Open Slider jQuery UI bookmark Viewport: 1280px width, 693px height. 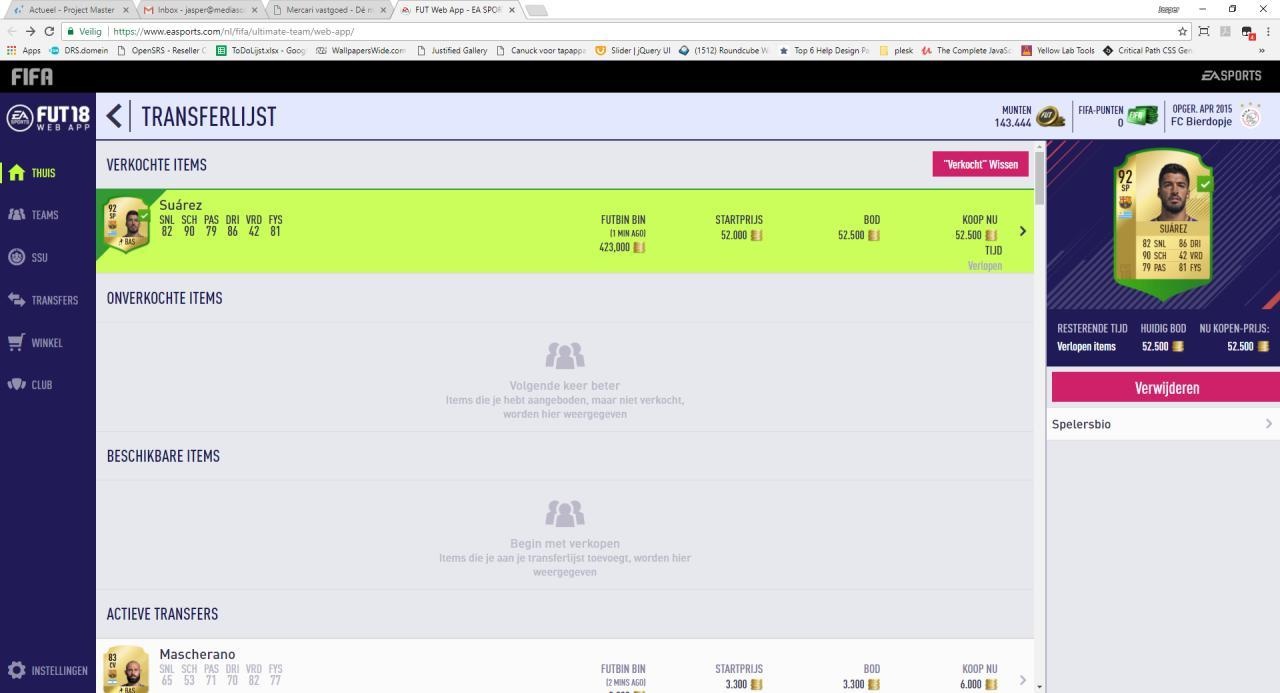coord(633,50)
